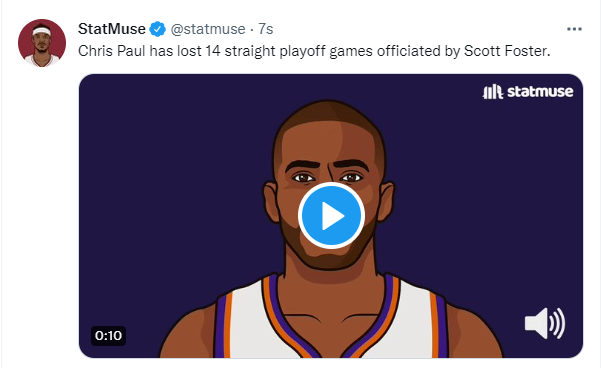The width and height of the screenshot is (601, 368).
Task: Open the tweet's three-dot more menu
Action: tap(574, 29)
